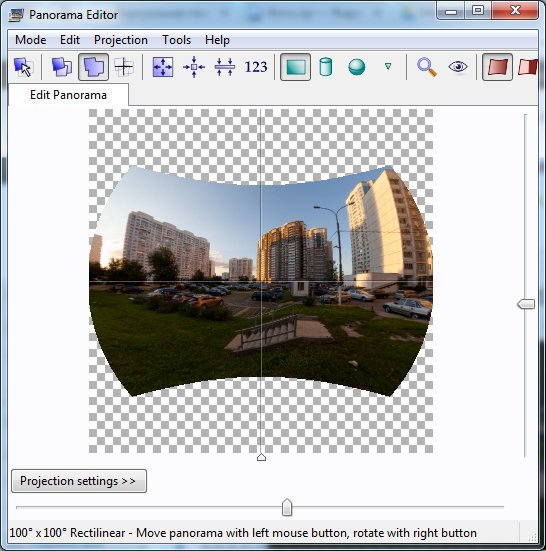Open the Mode menu
The width and height of the screenshot is (546, 551).
point(31,40)
